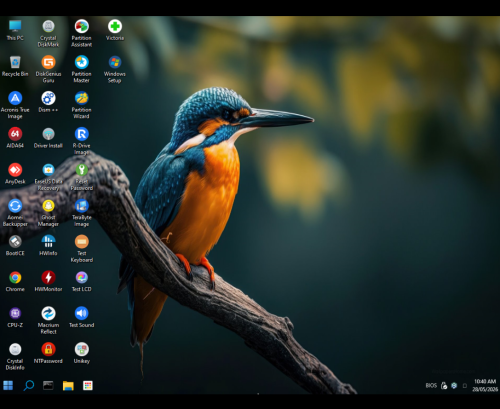
Task: Select the Windows Setup shortcut
Action: click(x=115, y=69)
